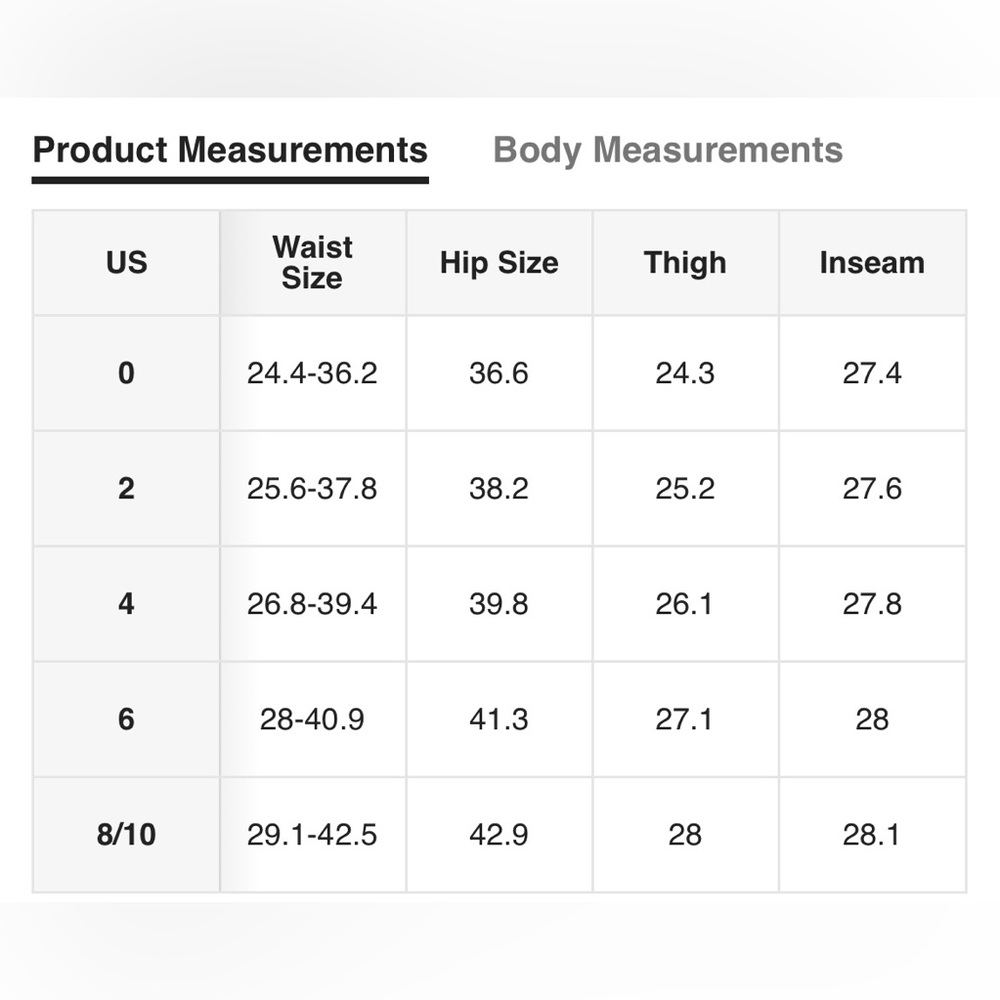The image size is (1000, 1000).
Task: Select the Product Measurements tab
Action: tap(230, 151)
